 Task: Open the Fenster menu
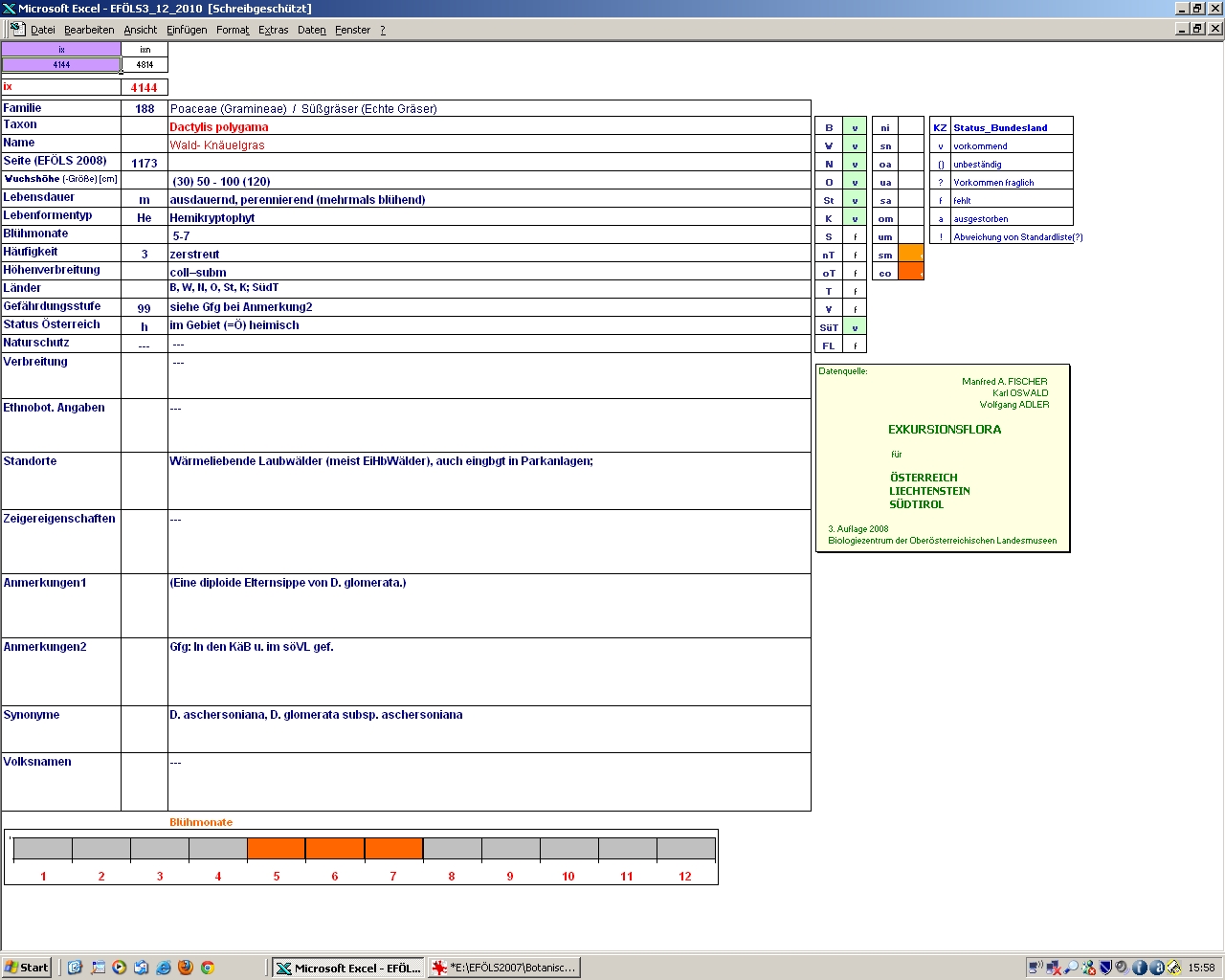click(x=352, y=30)
